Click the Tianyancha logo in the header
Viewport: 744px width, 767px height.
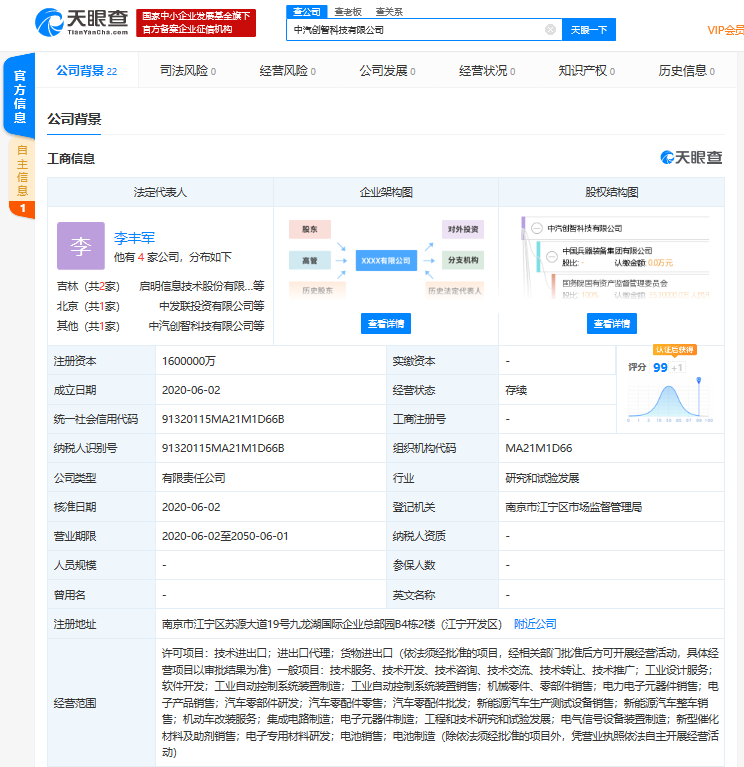[81, 23]
